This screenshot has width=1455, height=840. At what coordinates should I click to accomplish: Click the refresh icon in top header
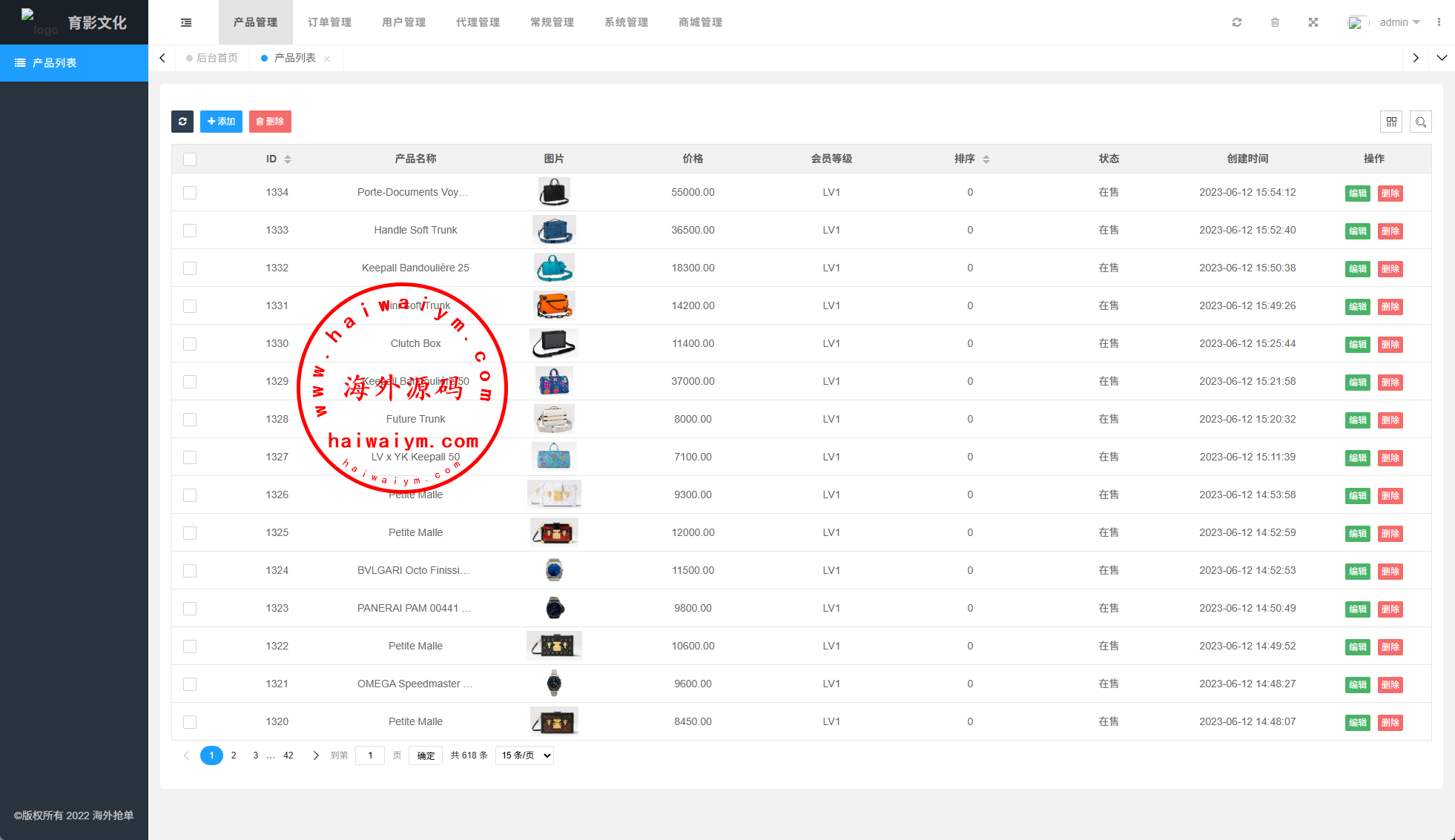pyautogui.click(x=1237, y=22)
